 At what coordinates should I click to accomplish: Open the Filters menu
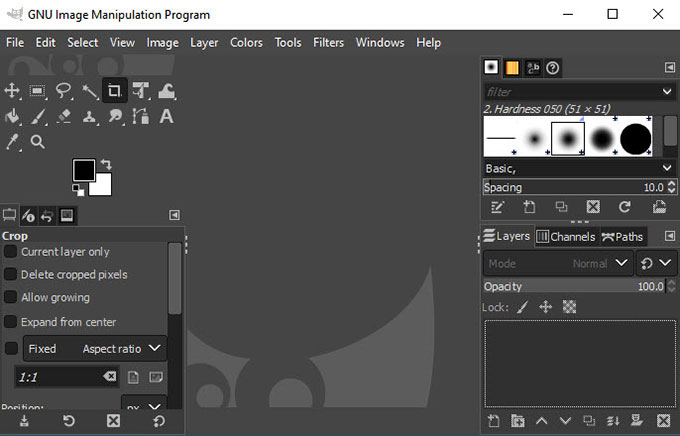pos(328,43)
